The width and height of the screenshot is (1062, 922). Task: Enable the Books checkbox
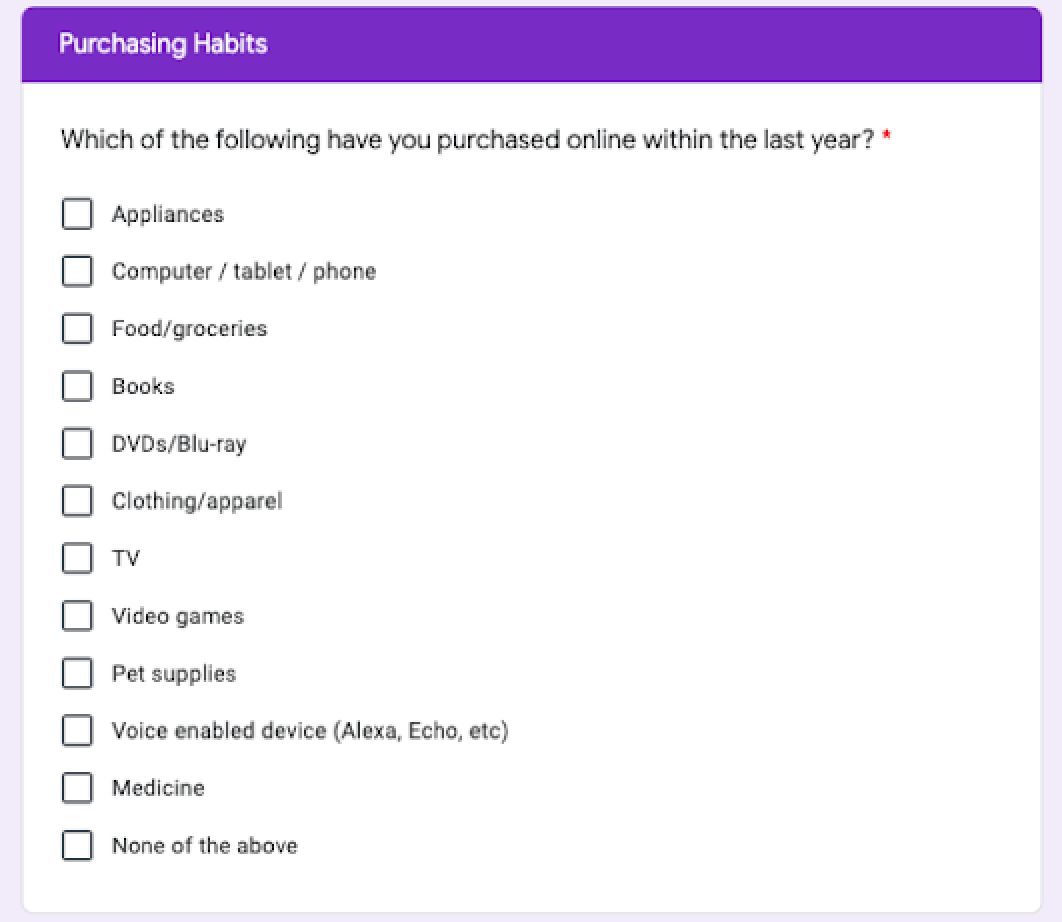coord(77,386)
